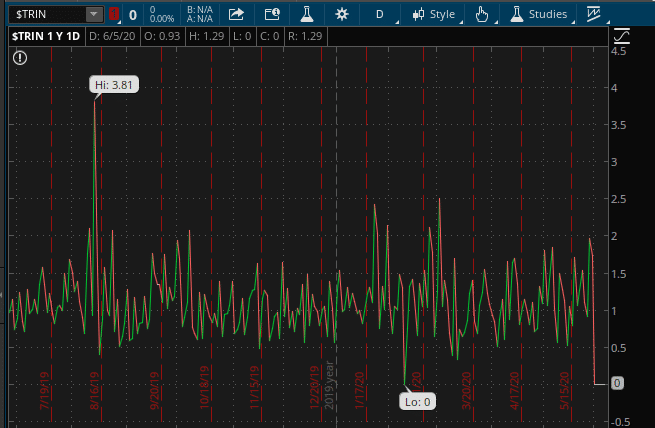Open the D timeframe selector

379,15
